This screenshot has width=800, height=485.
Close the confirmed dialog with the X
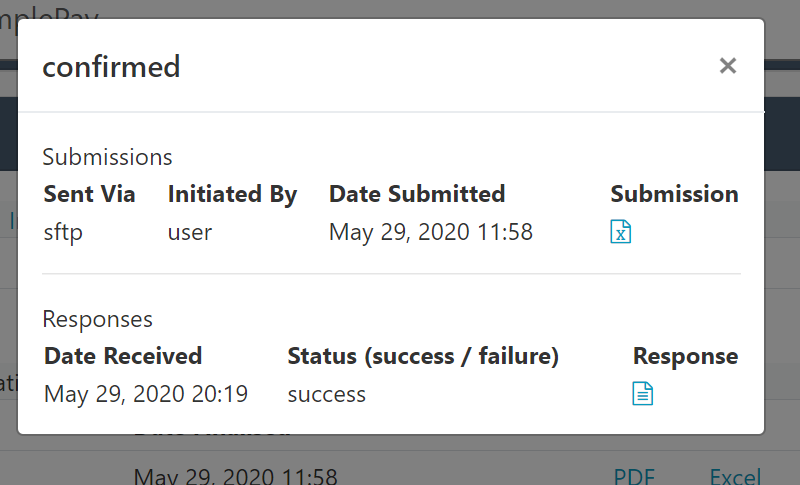coord(728,66)
